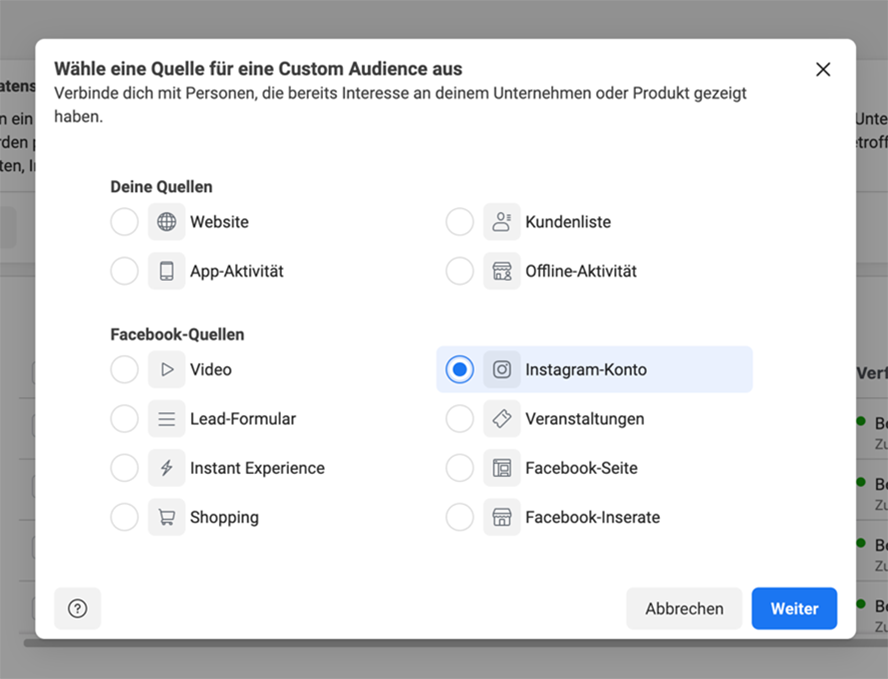
Task: Close the Custom Audience dialog
Action: (x=823, y=69)
